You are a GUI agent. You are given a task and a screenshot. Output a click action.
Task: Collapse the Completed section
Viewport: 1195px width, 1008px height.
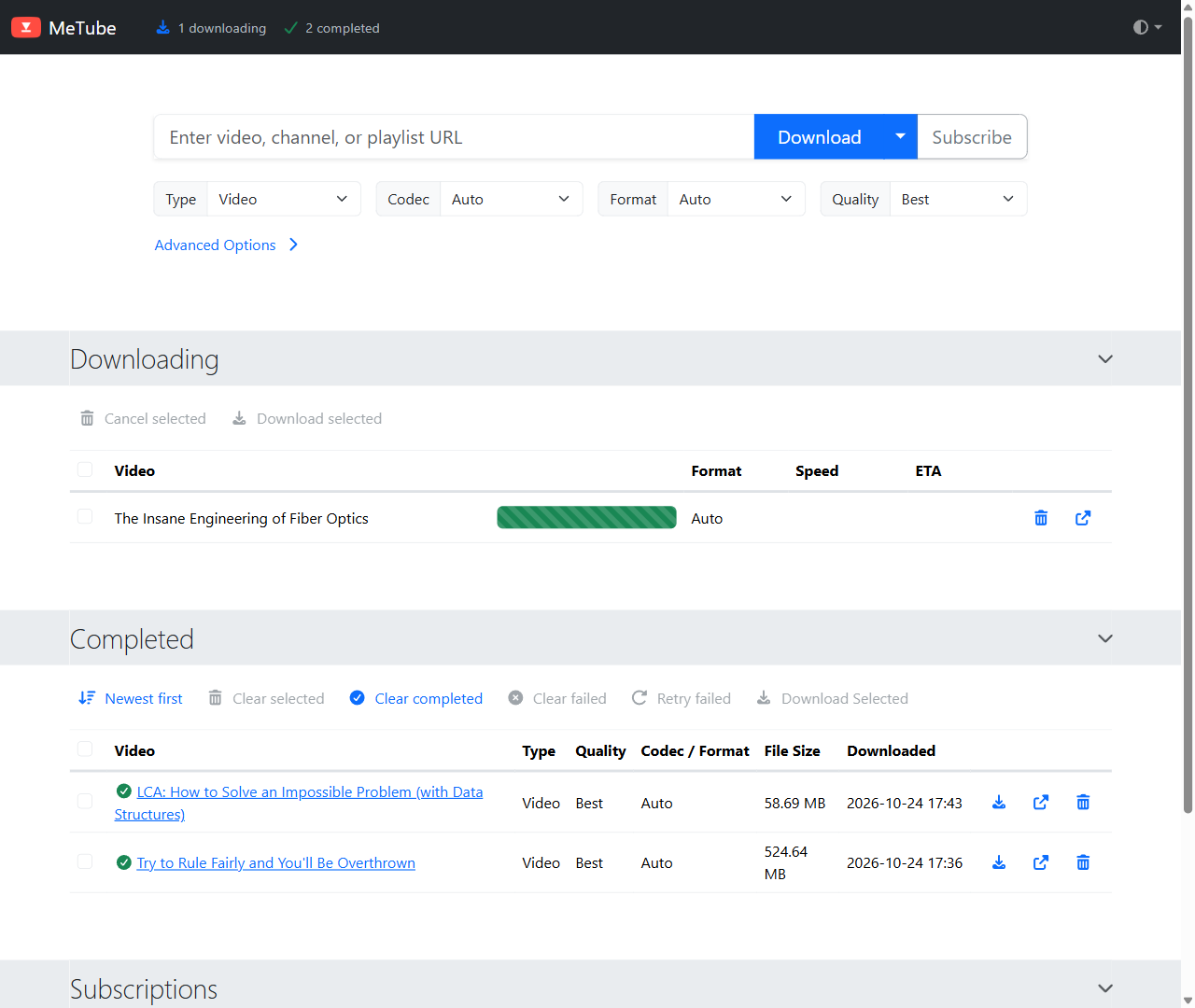click(x=1105, y=638)
